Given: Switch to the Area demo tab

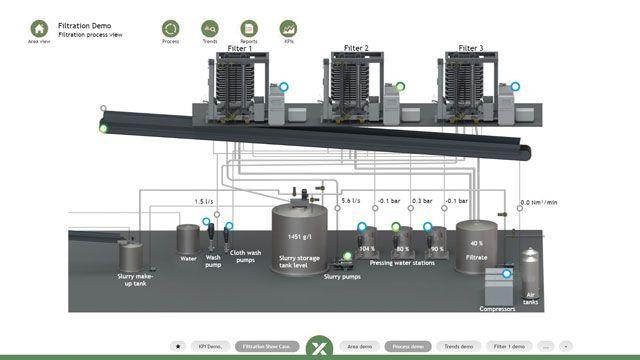Looking at the screenshot, I should point(360,346).
